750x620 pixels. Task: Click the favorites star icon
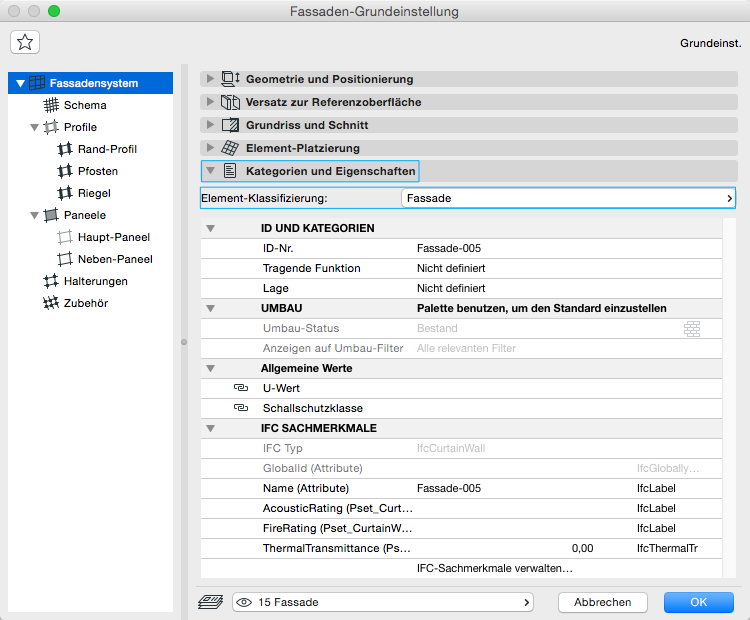25,42
